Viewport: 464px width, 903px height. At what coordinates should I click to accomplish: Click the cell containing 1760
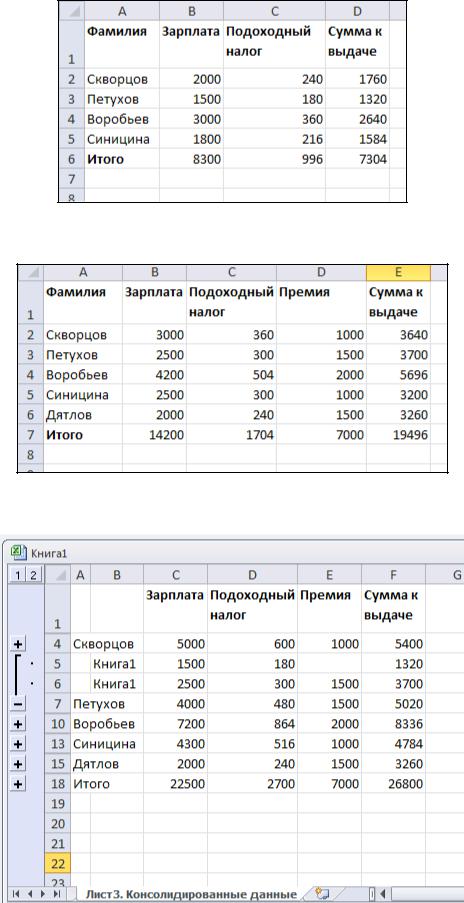click(x=357, y=79)
